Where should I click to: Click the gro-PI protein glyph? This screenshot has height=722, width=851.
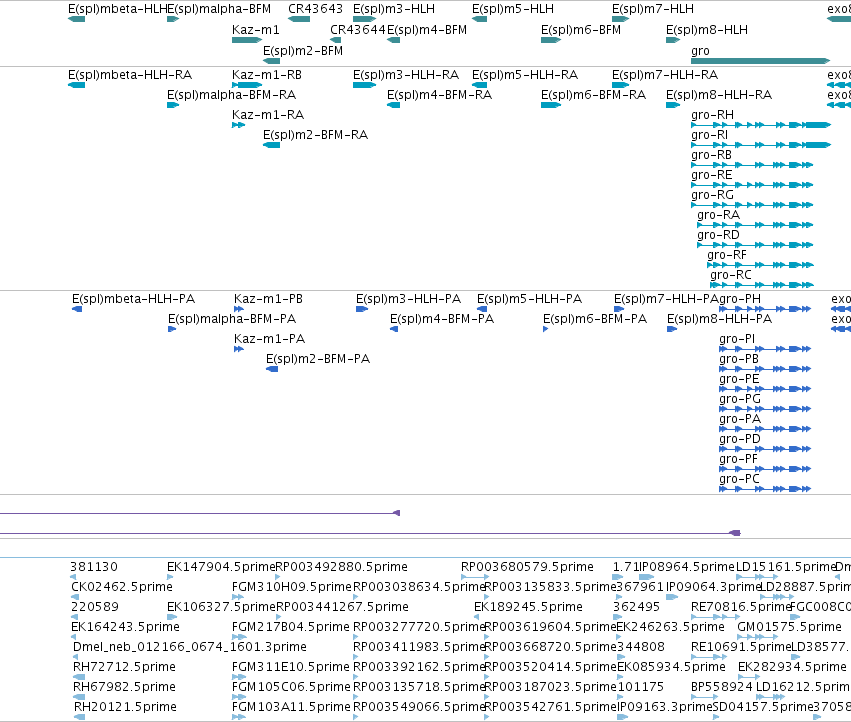pyautogui.click(x=765, y=349)
